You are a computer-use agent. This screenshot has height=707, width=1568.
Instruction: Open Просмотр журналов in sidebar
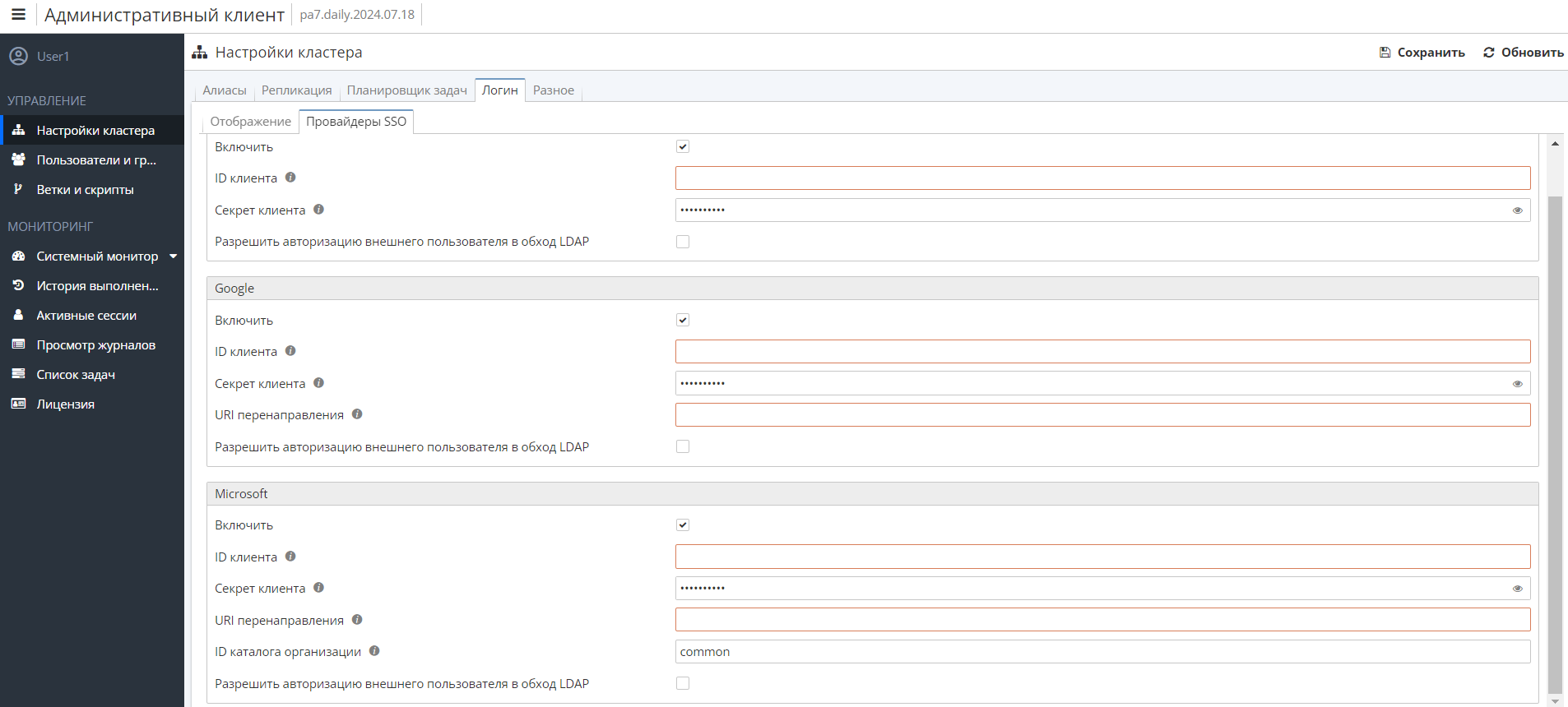(x=92, y=344)
